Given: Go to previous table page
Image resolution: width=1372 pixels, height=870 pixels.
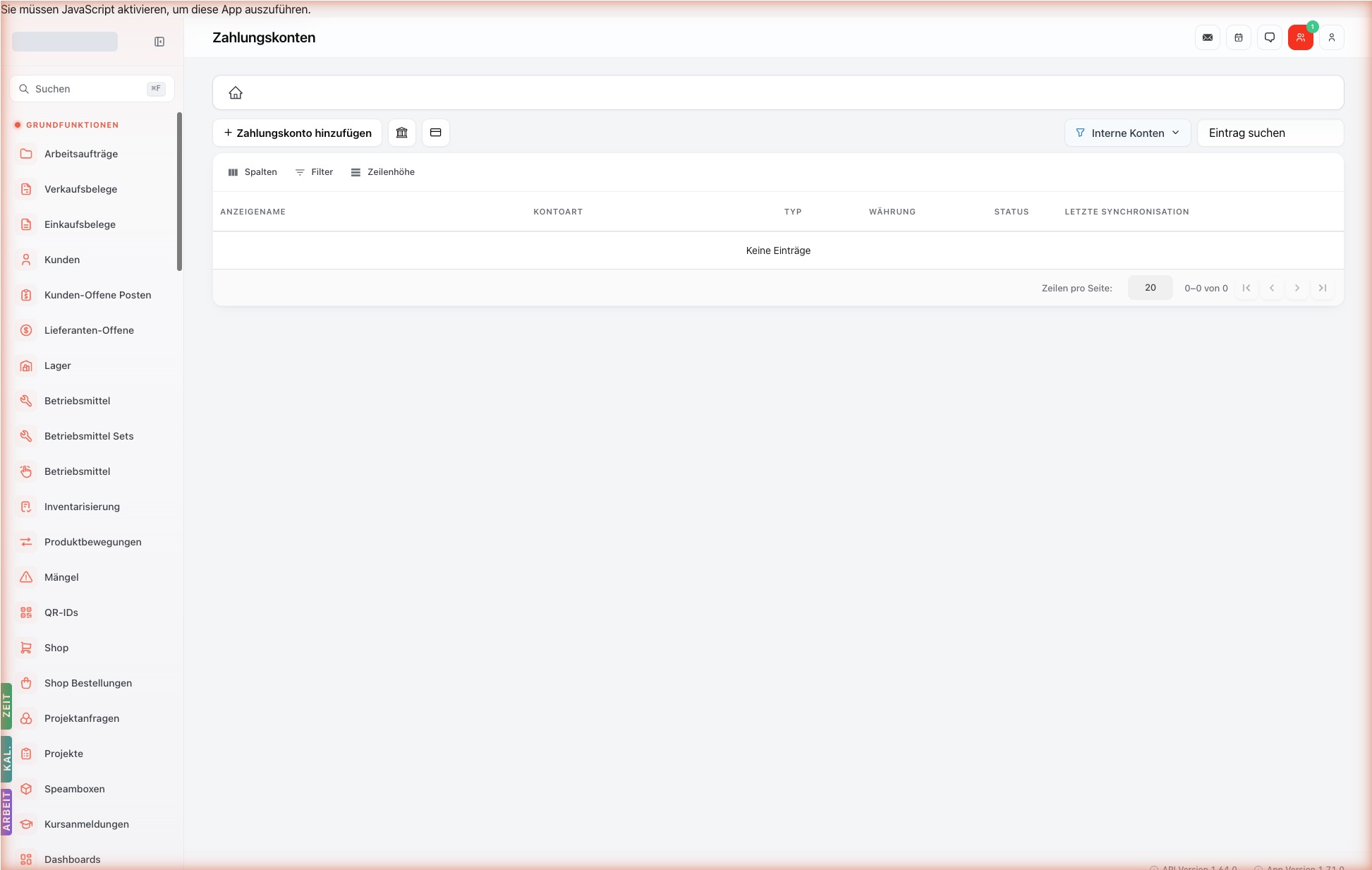Looking at the screenshot, I should [x=1272, y=288].
